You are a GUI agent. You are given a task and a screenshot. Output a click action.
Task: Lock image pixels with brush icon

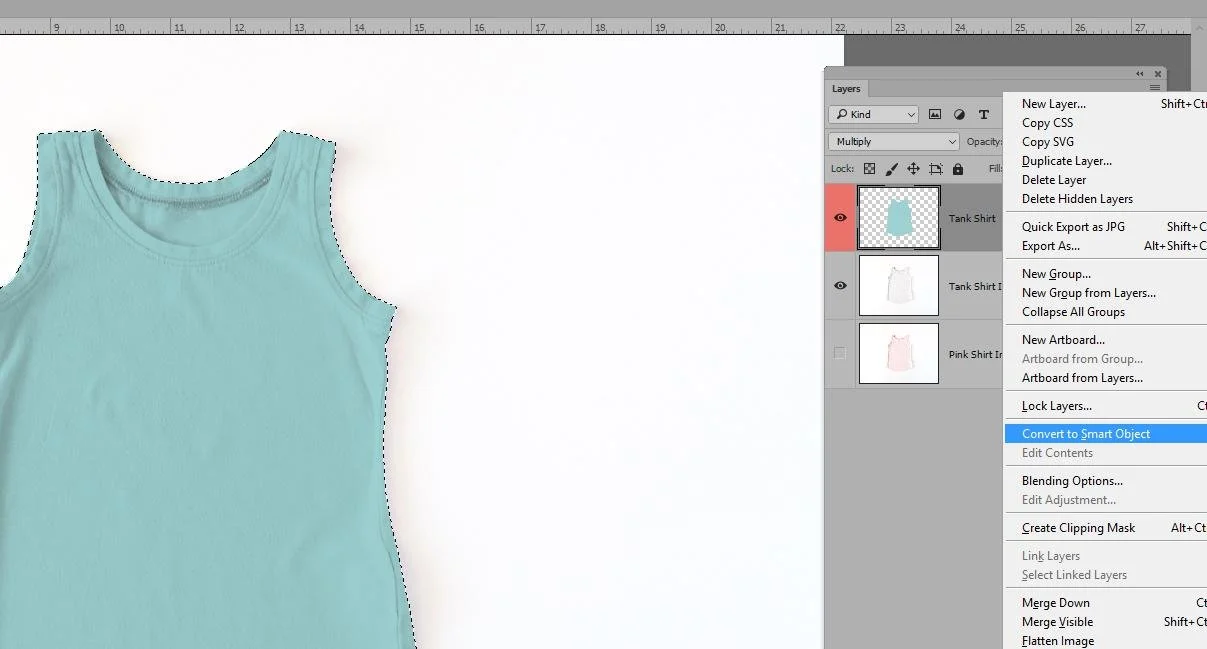pyautogui.click(x=892, y=169)
